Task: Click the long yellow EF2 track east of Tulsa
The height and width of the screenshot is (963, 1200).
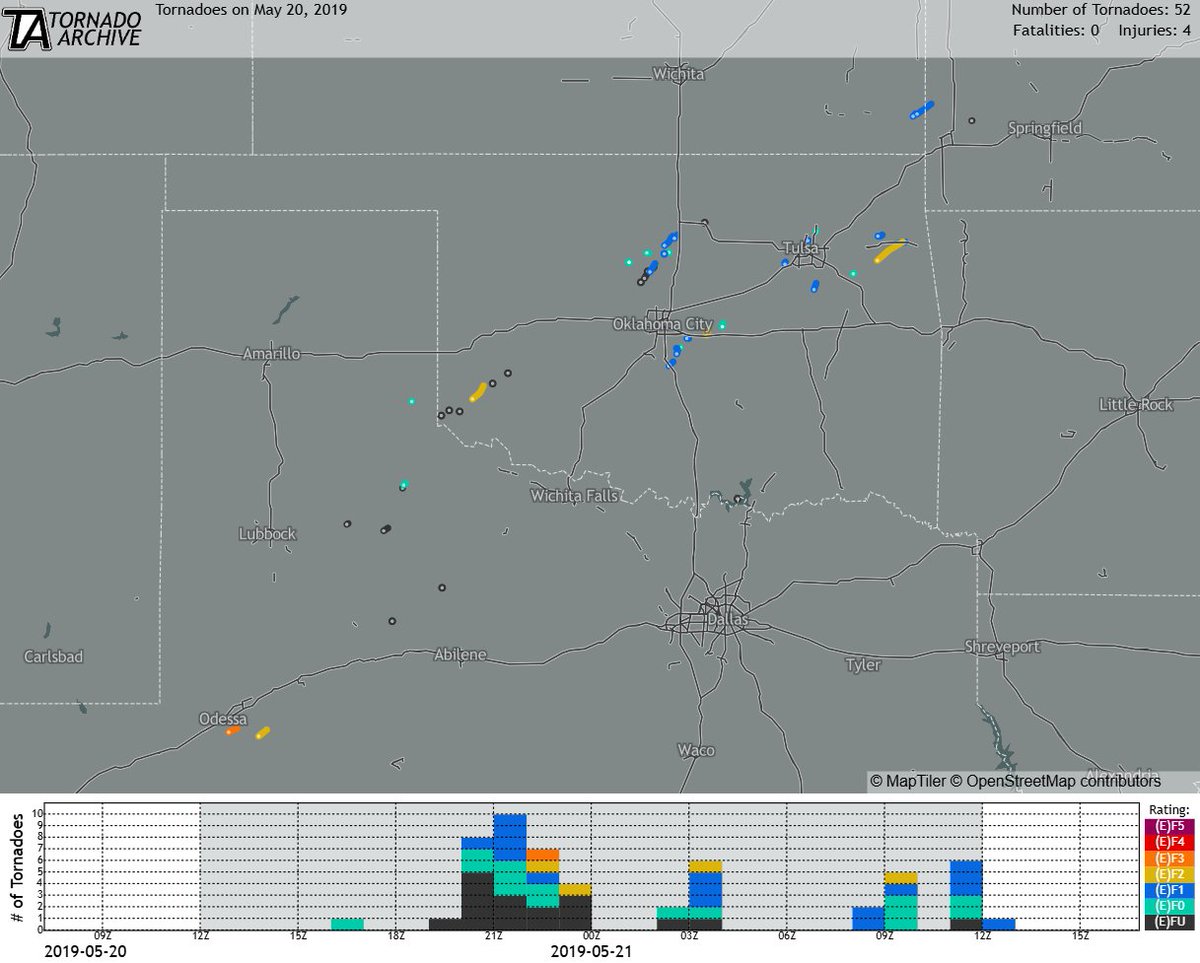Action: point(889,251)
